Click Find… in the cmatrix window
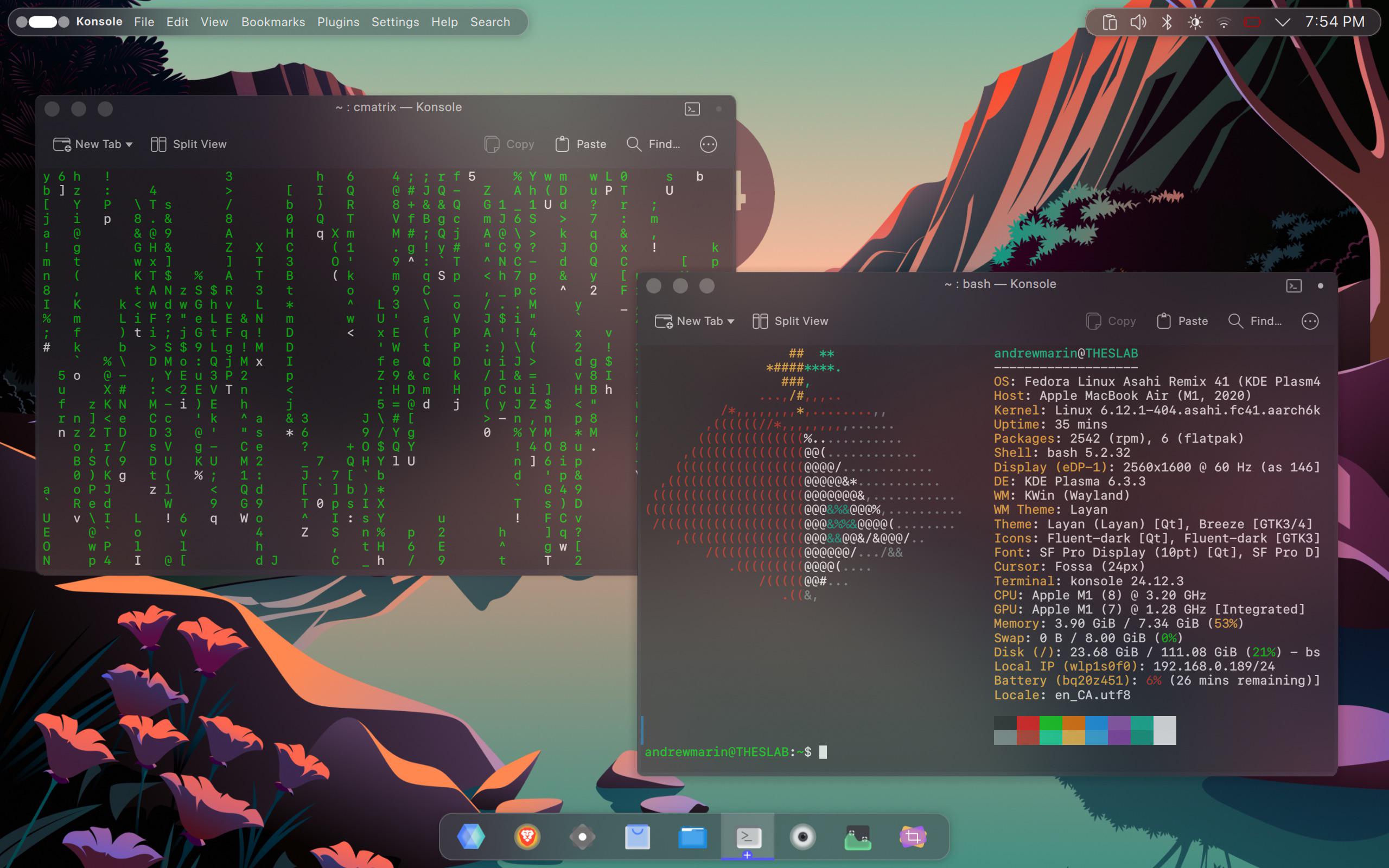The width and height of the screenshot is (1389, 868). tap(653, 144)
